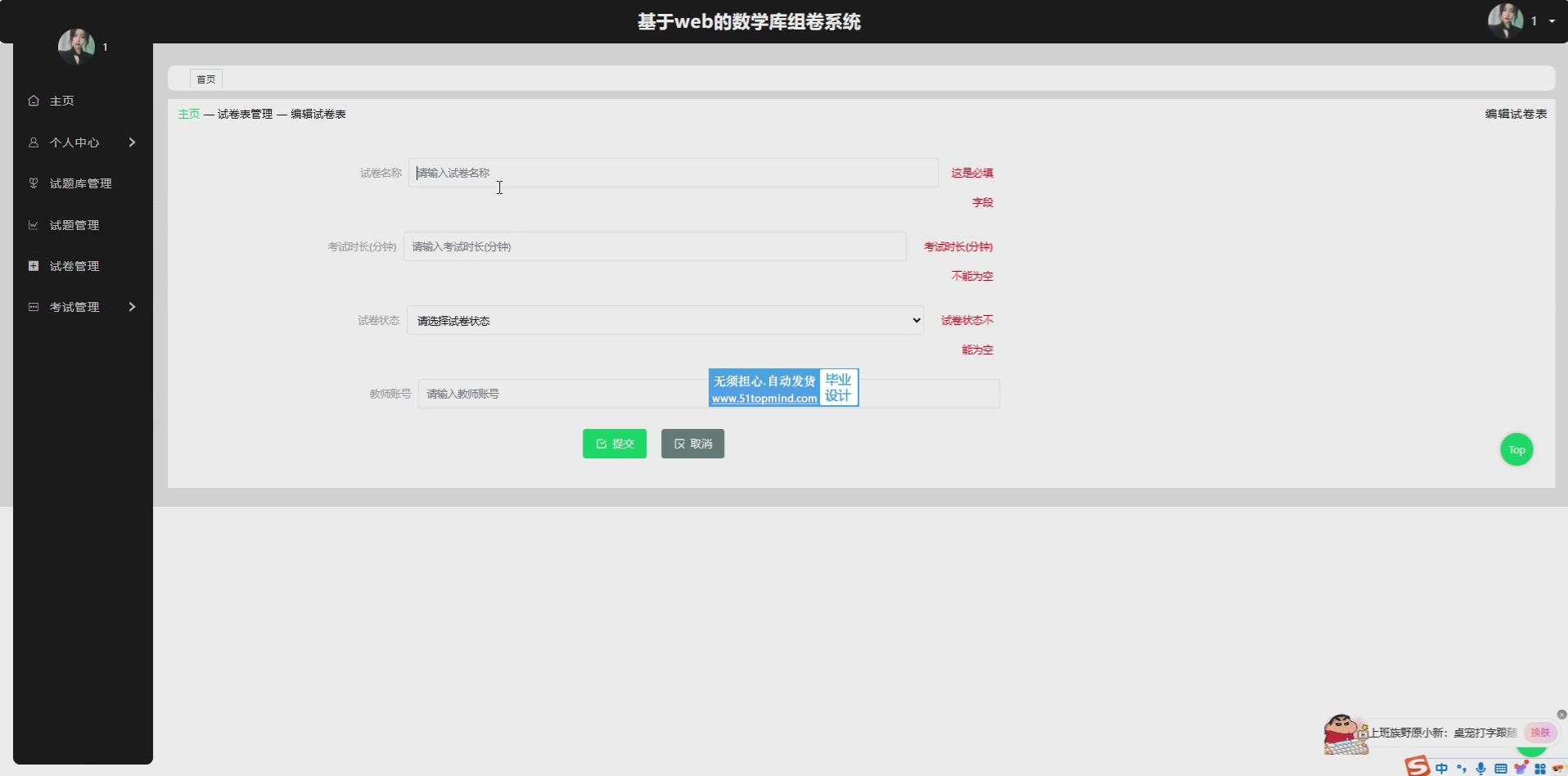Click the username 1 beside header avatar
The height and width of the screenshot is (776, 1568).
[x=1534, y=21]
